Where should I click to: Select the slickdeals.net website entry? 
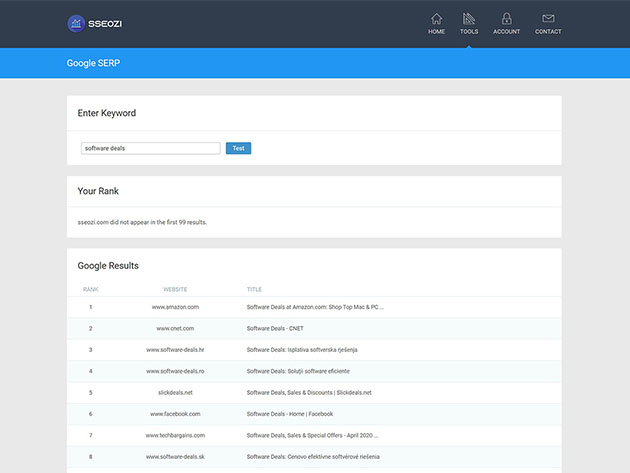coord(175,392)
